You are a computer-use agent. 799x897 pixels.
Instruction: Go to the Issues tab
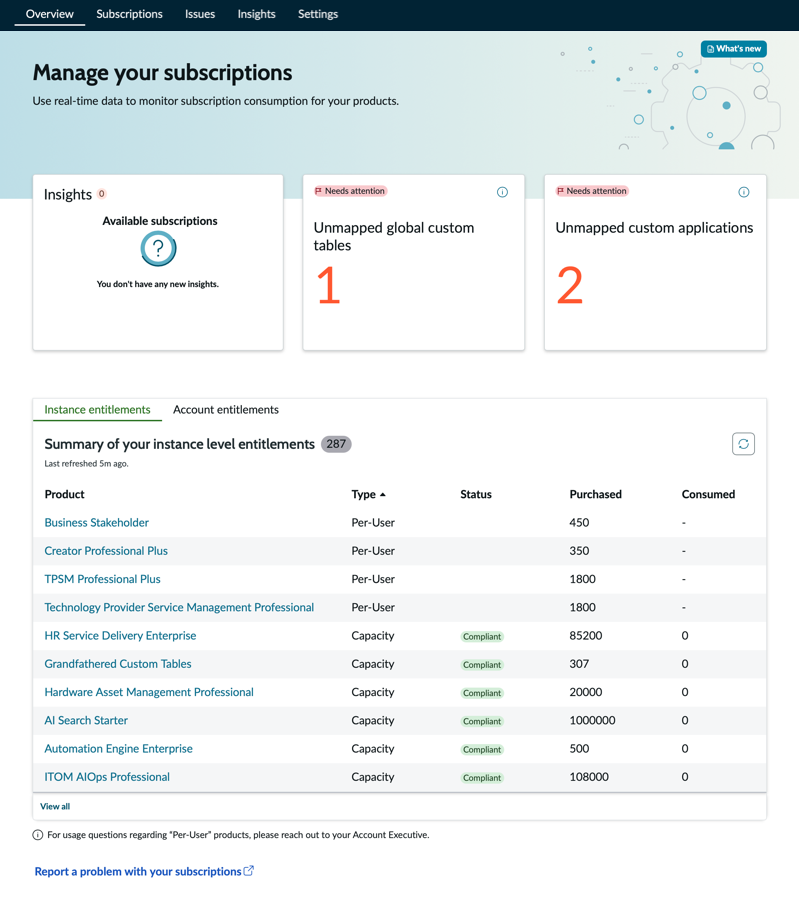[200, 14]
